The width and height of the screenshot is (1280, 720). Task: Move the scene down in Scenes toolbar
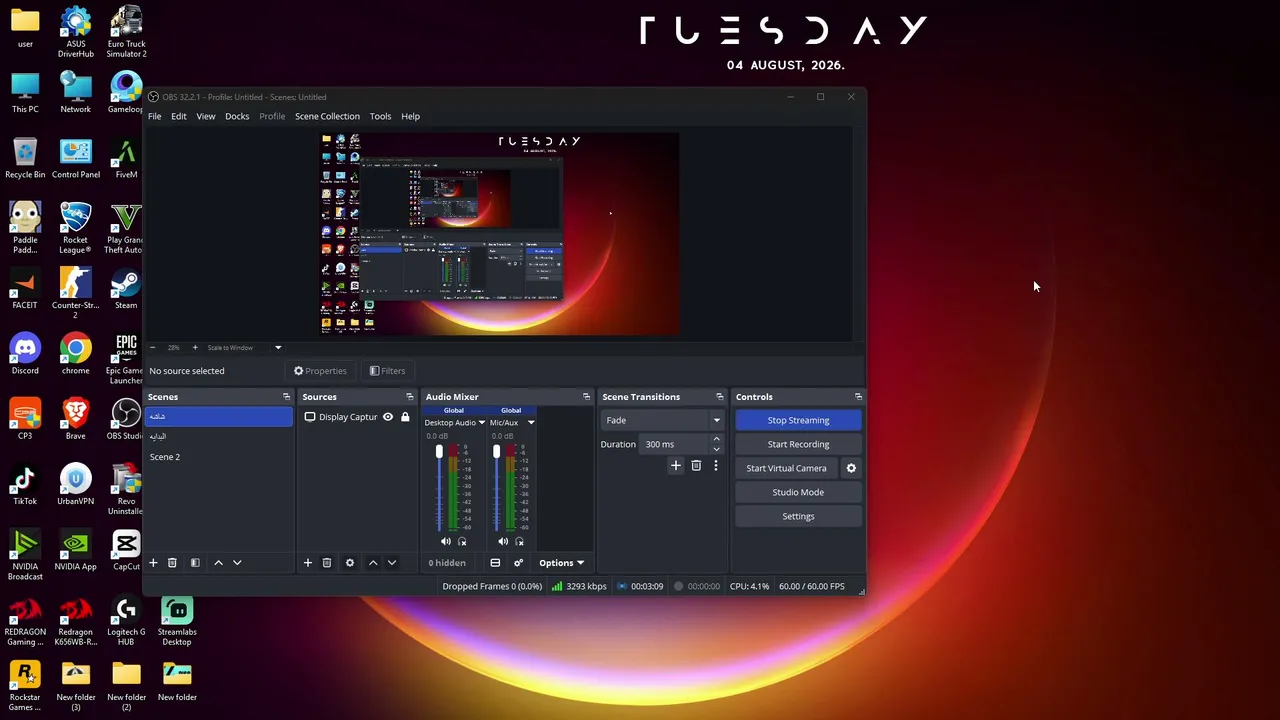237,563
